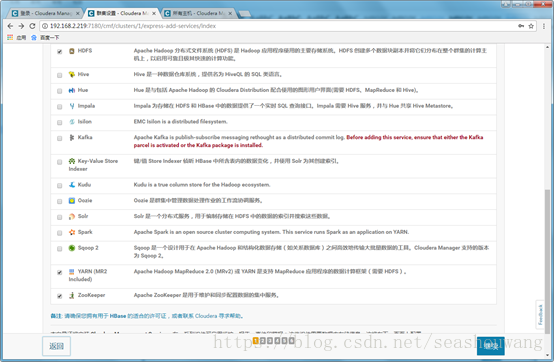Open the Chrome three-dot menu
The width and height of the screenshot is (554, 362).
(x=544, y=26)
